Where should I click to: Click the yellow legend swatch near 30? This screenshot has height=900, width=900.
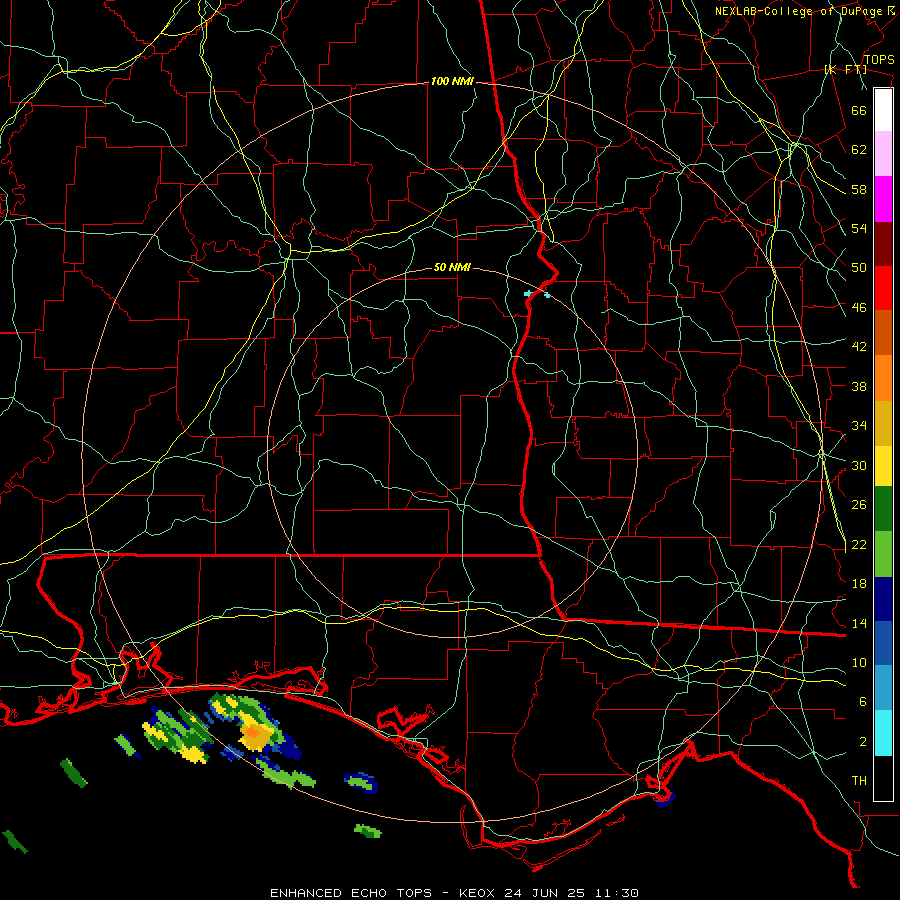click(x=883, y=466)
